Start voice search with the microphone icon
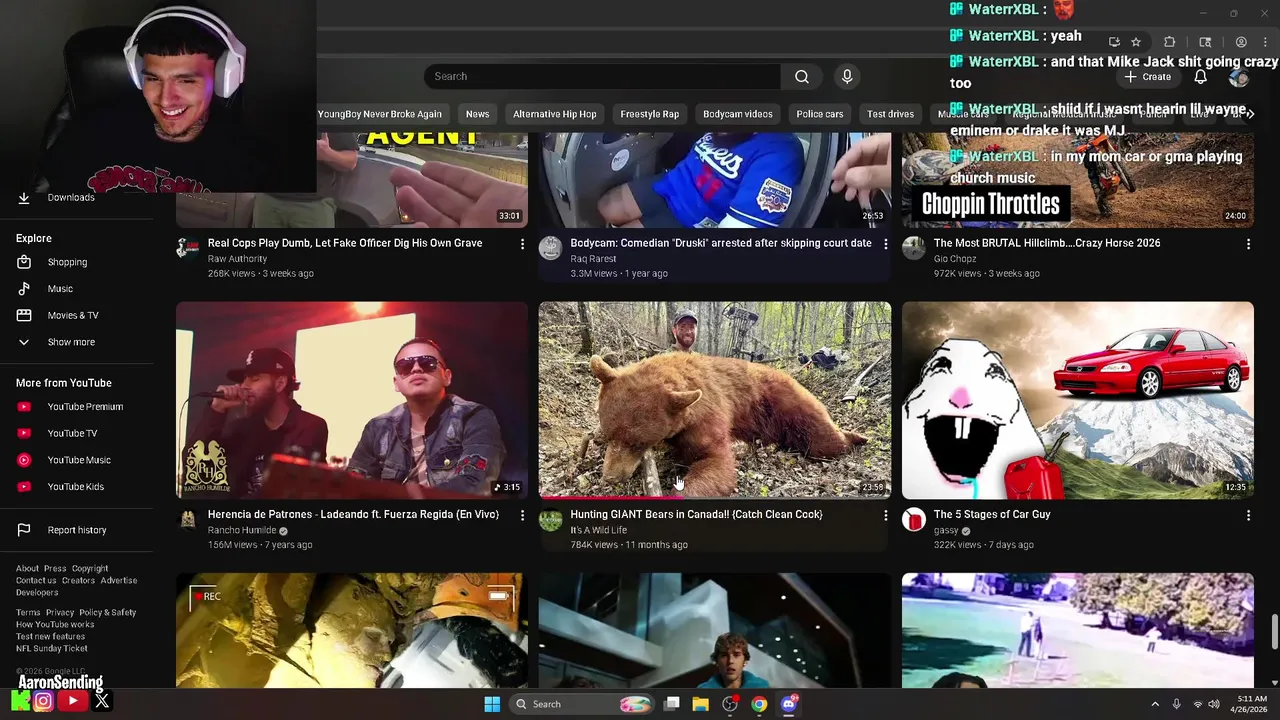 pos(847,76)
